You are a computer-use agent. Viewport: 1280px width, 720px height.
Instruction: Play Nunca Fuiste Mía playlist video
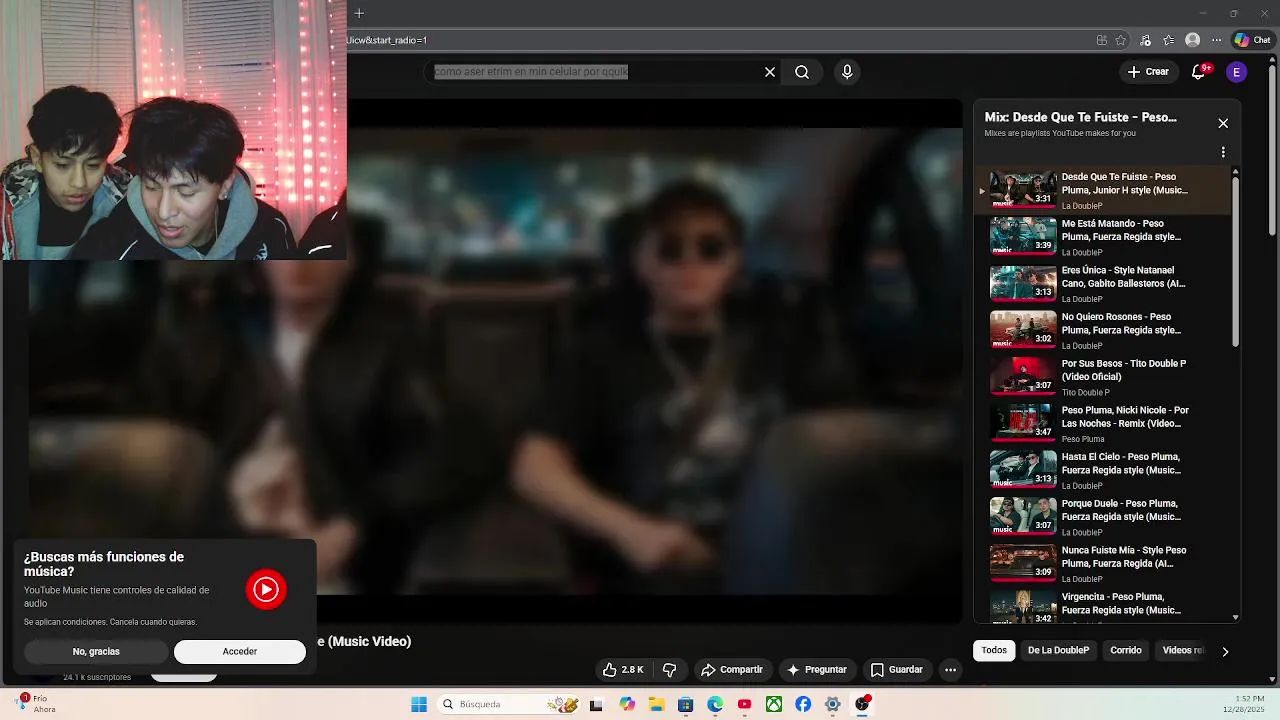point(1105,564)
